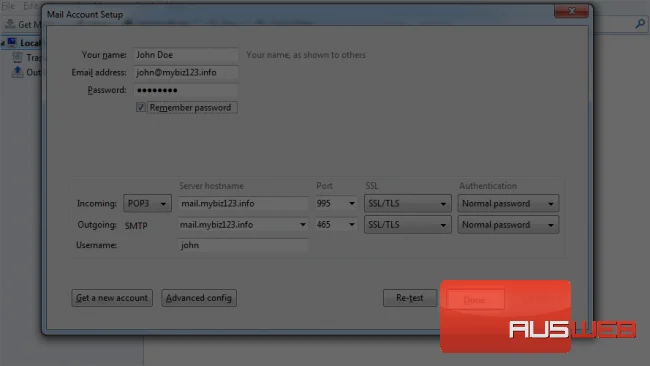Open Advanced config
Image resolution: width=650 pixels, height=366 pixels.
click(x=199, y=298)
